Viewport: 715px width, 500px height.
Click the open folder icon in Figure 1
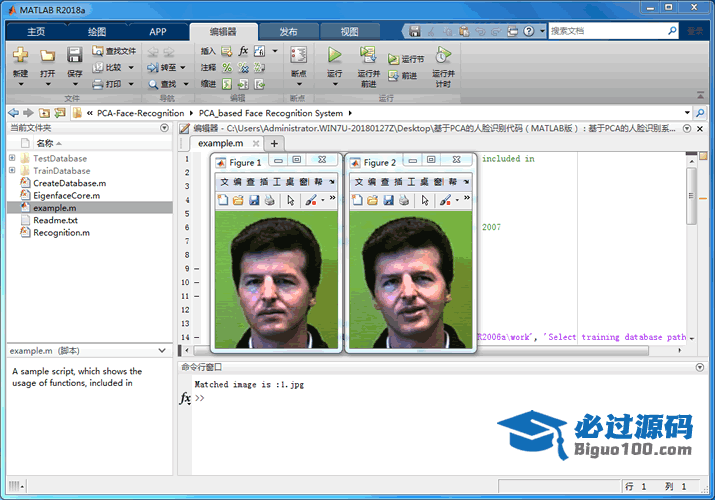point(238,200)
